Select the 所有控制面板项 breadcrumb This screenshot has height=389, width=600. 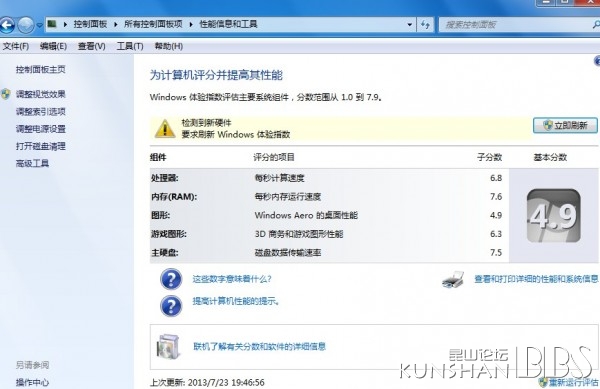coord(153,24)
